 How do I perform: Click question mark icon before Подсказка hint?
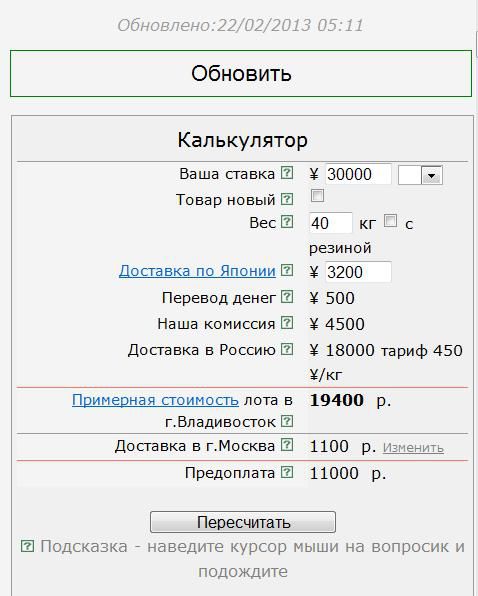coord(27,546)
